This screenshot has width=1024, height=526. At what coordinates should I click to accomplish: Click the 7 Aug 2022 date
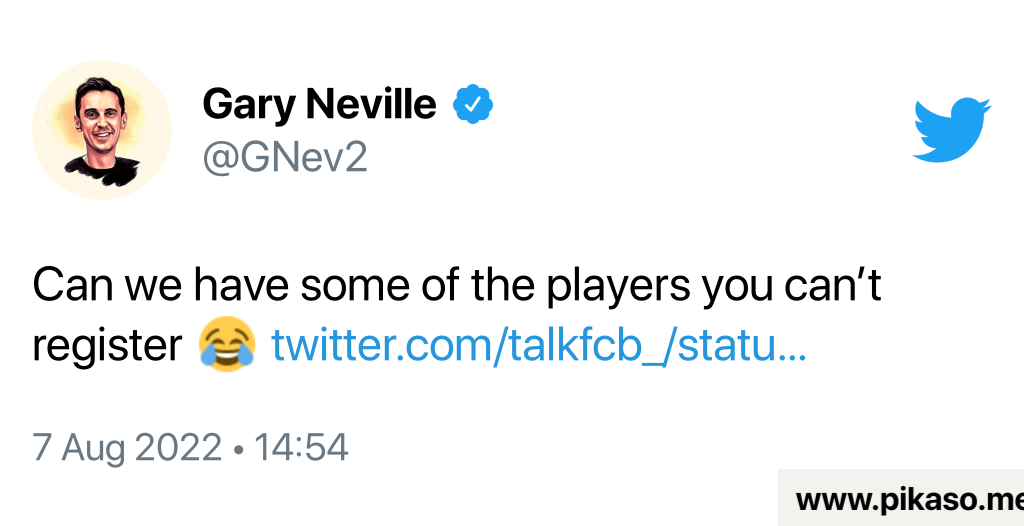127,447
